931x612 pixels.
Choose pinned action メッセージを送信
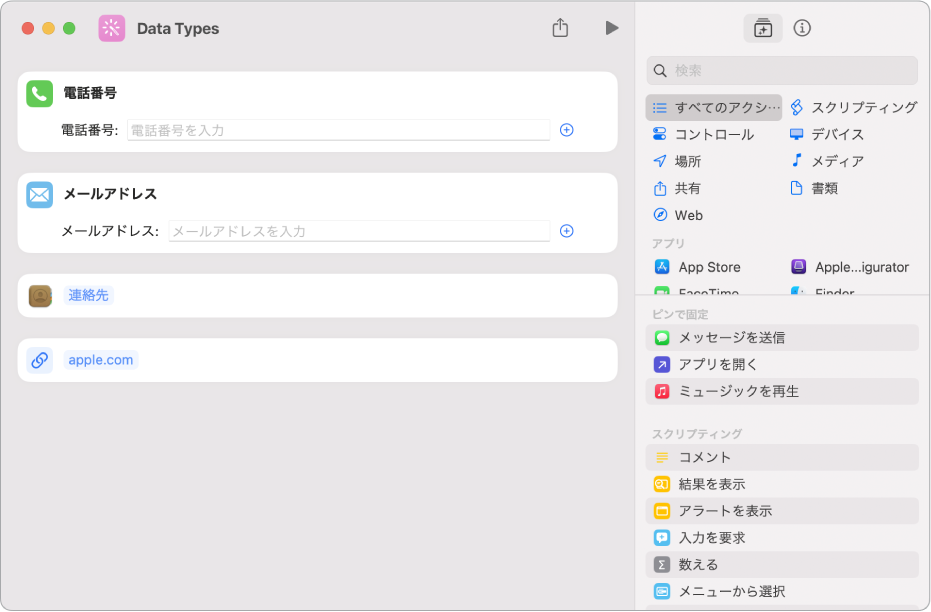[x=782, y=338]
